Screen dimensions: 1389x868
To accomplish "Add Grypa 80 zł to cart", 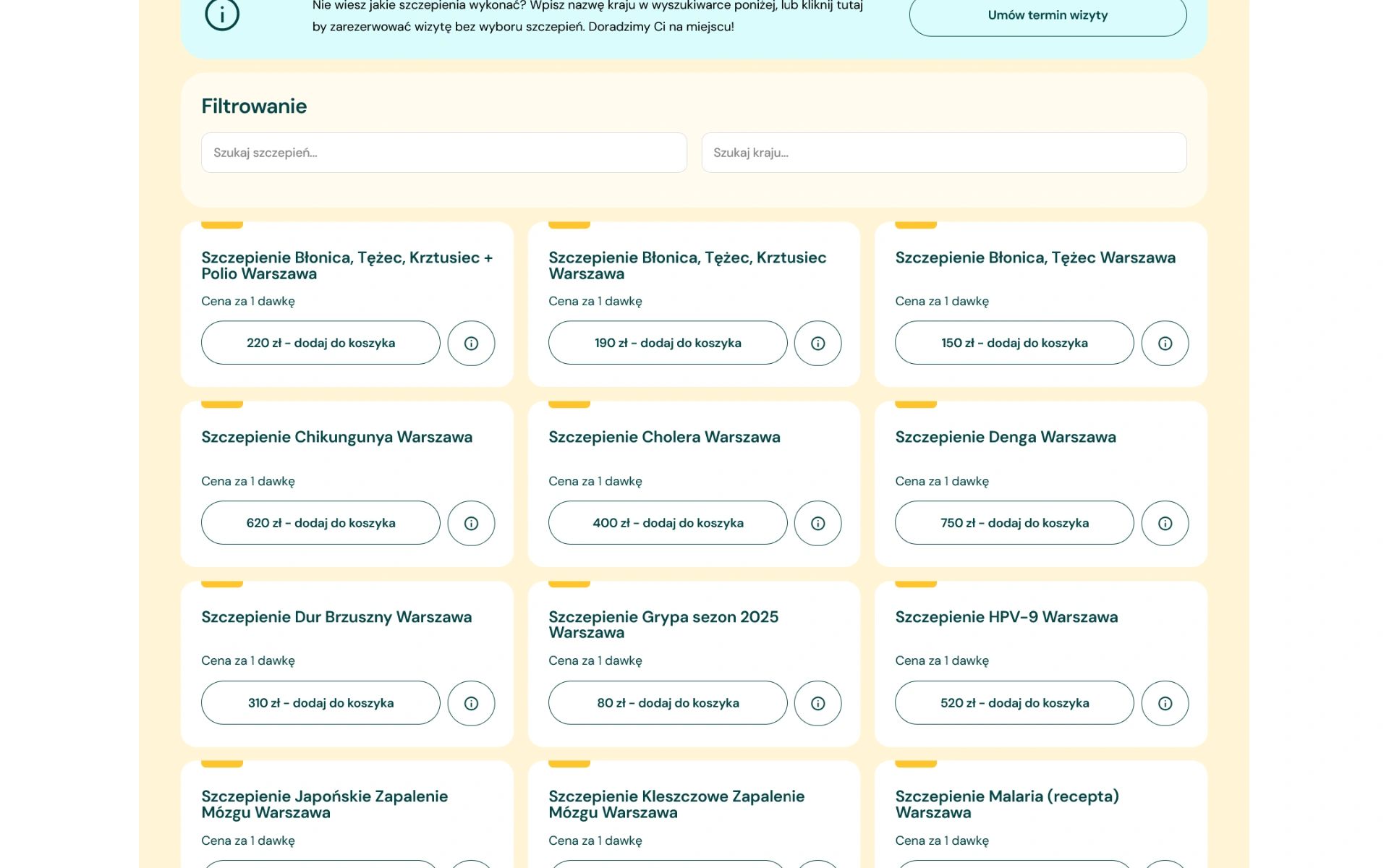I will tap(667, 703).
